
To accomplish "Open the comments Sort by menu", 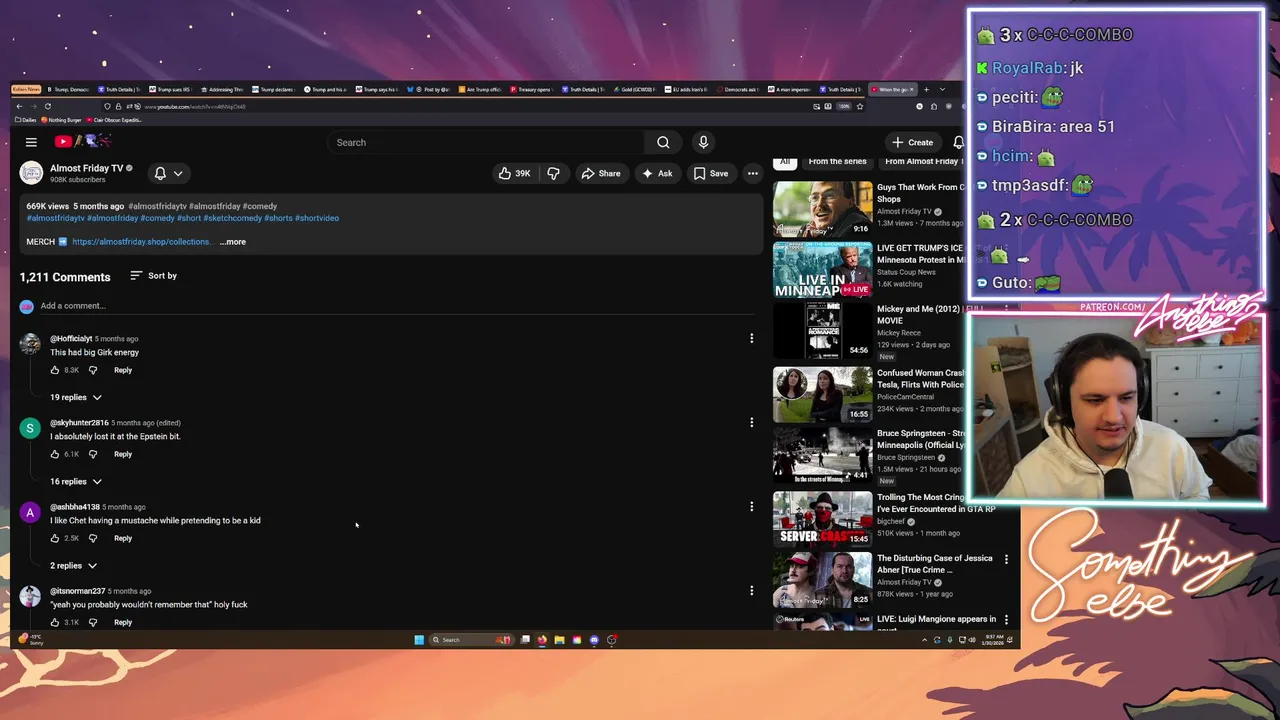I will pyautogui.click(x=153, y=275).
